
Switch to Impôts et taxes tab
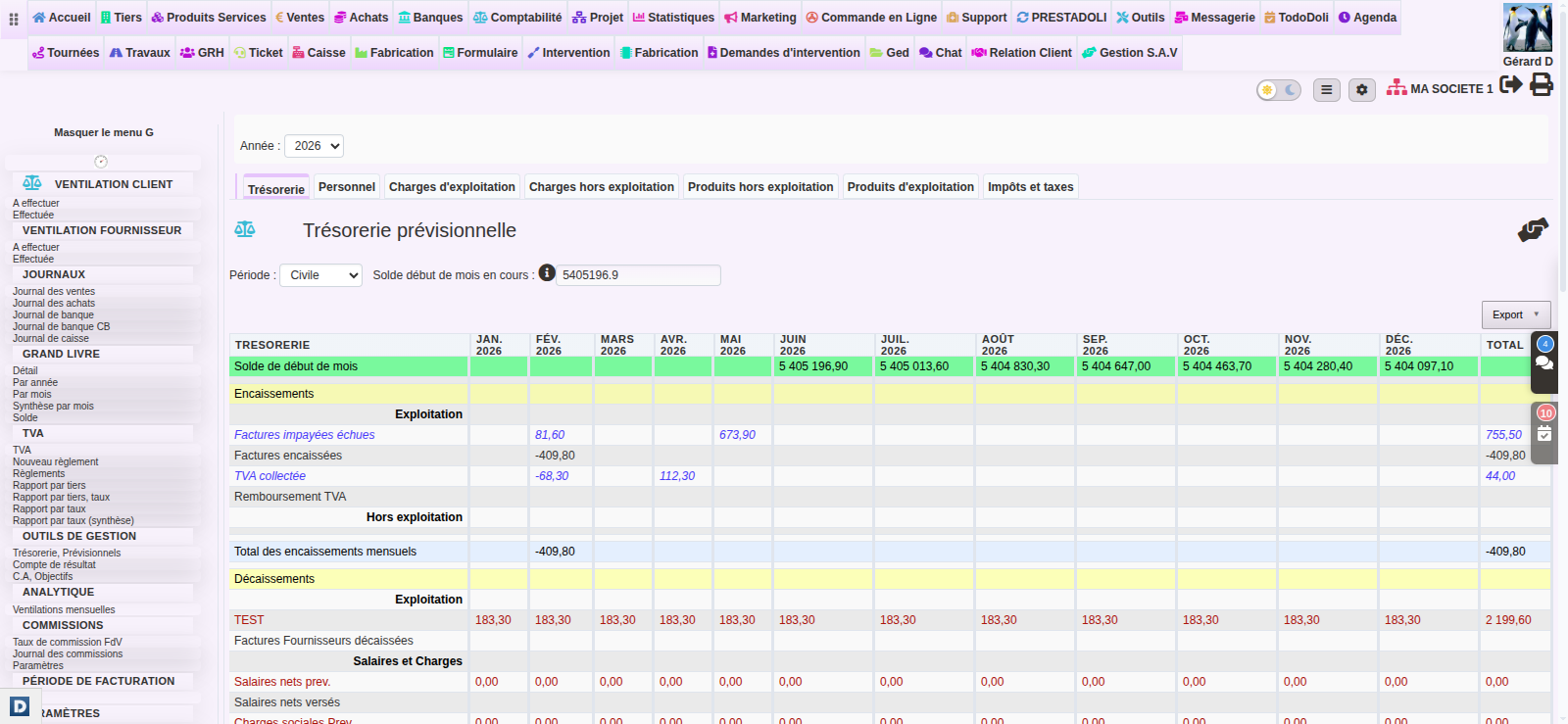click(1030, 187)
